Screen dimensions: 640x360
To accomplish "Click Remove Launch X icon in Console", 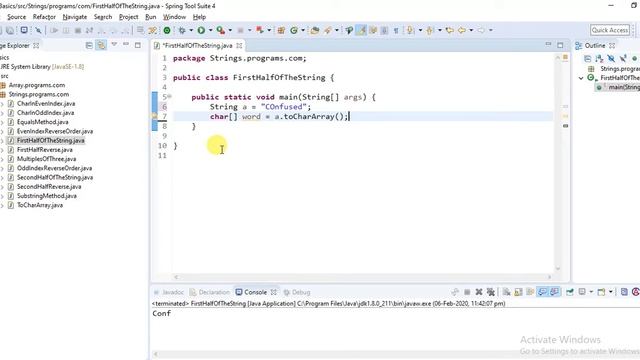I will pyautogui.click(x=479, y=292).
